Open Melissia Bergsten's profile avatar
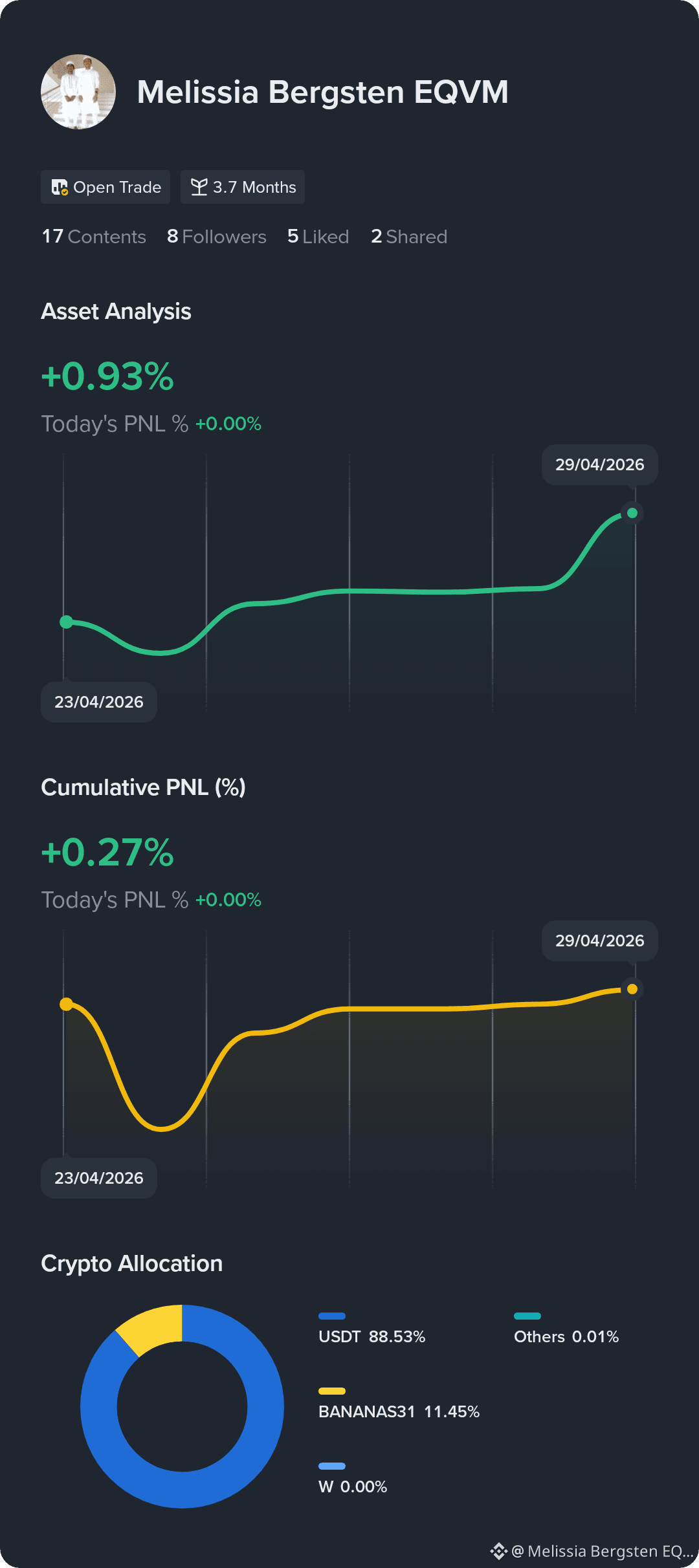Viewport: 699px width, 1568px height. coord(78,92)
